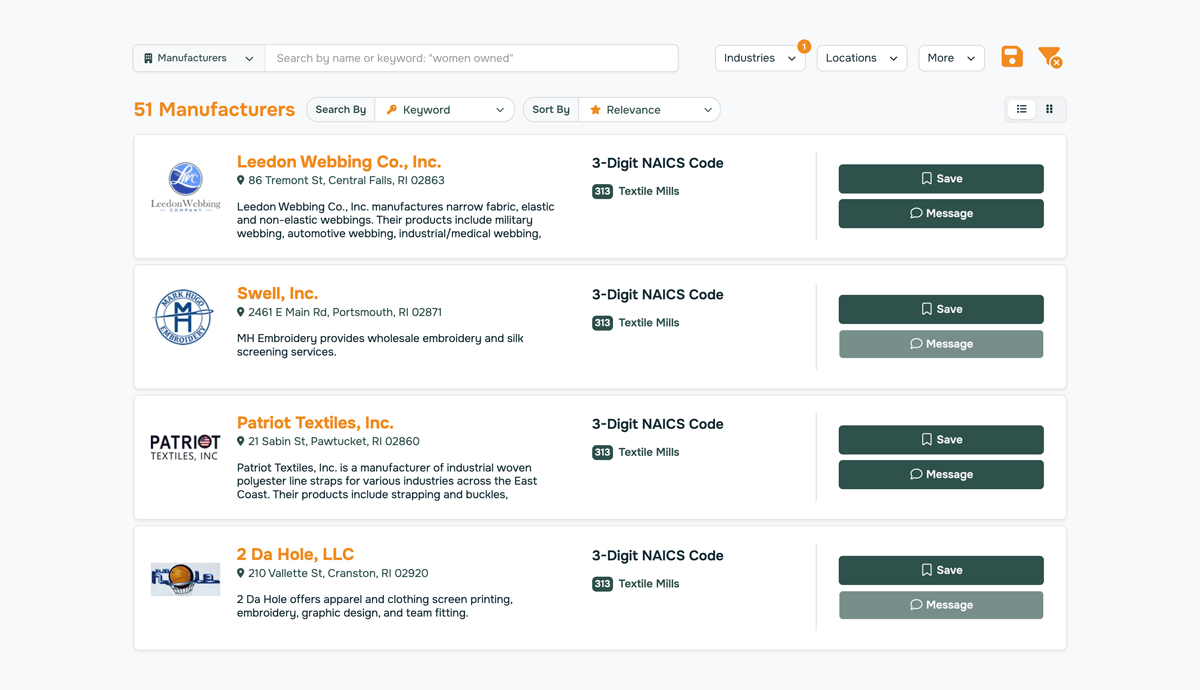Click the map pin beside 210 Vallette St

[x=240, y=573]
